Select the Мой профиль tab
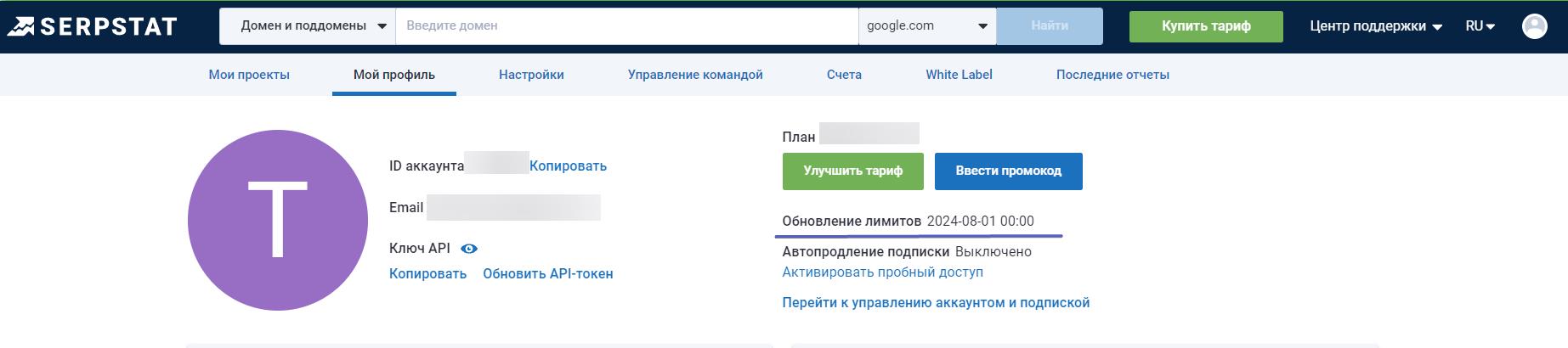This screenshot has width=1568, height=348. point(393,75)
